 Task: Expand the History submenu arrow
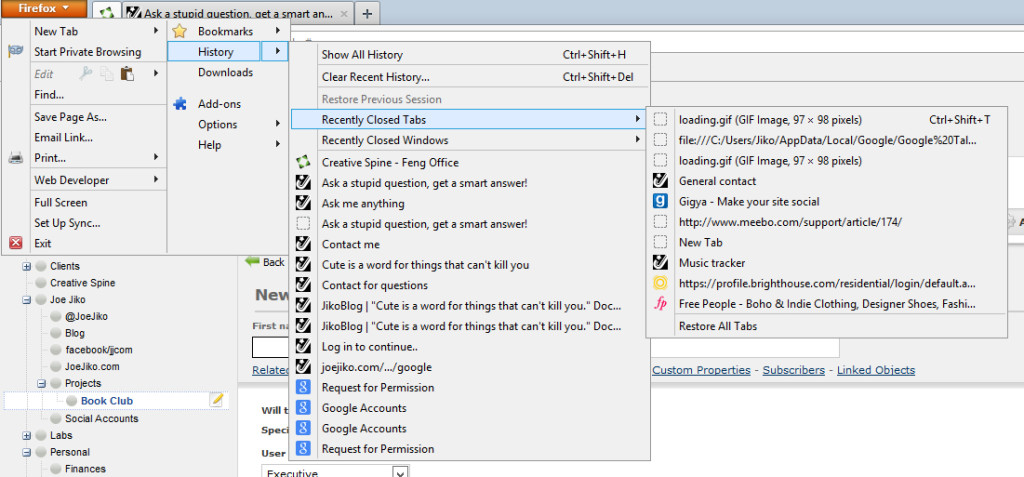tap(275, 51)
